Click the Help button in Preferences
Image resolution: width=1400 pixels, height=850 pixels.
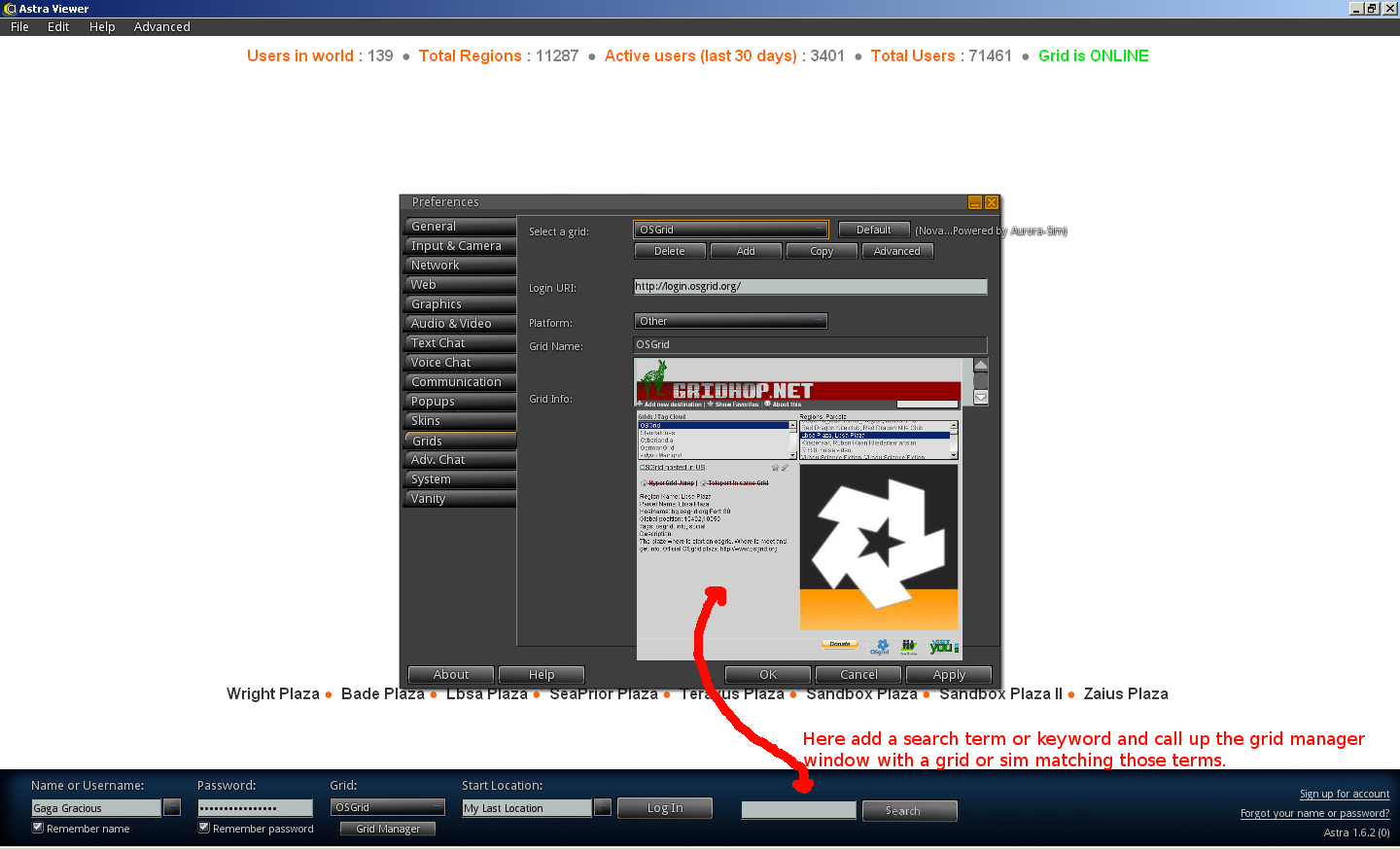pos(542,675)
